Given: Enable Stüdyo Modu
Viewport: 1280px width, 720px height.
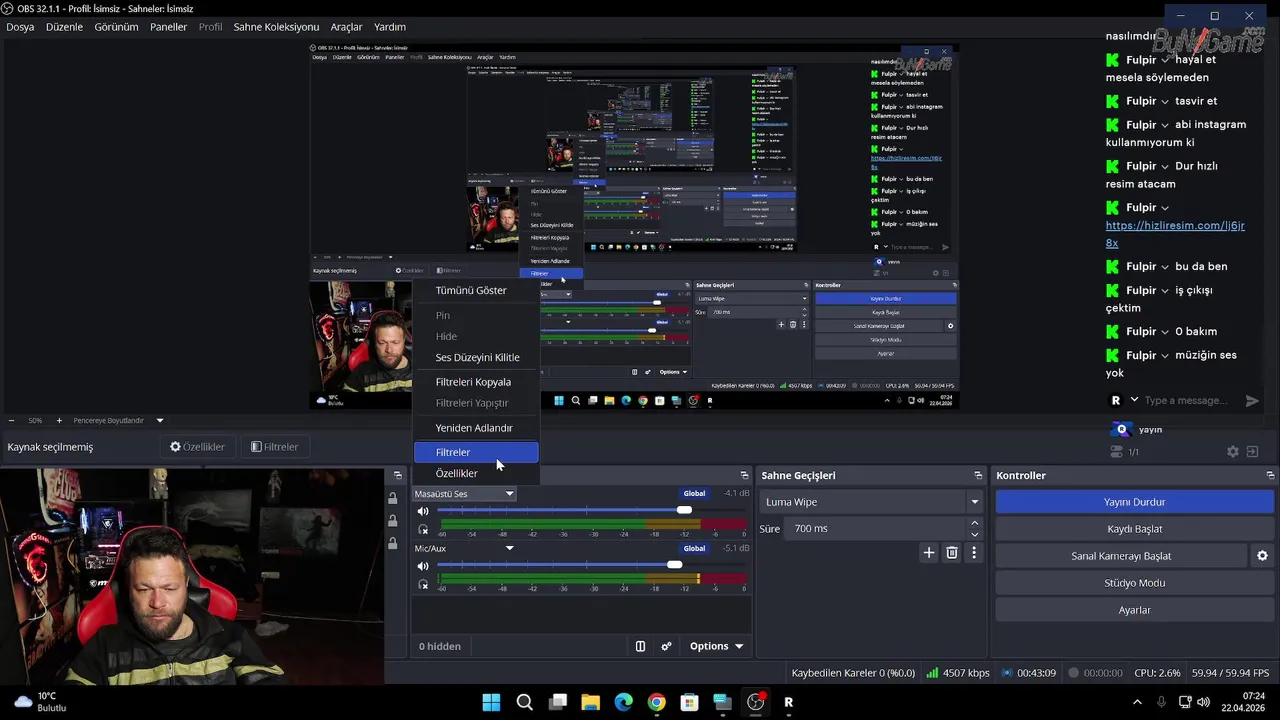Looking at the screenshot, I should click(1135, 583).
